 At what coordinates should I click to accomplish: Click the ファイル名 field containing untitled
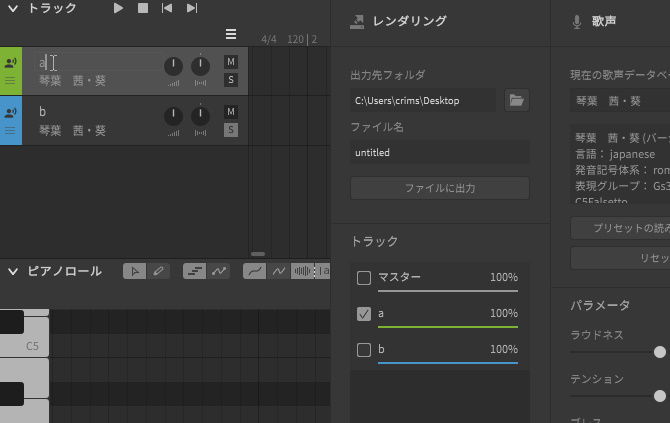[x=440, y=153]
